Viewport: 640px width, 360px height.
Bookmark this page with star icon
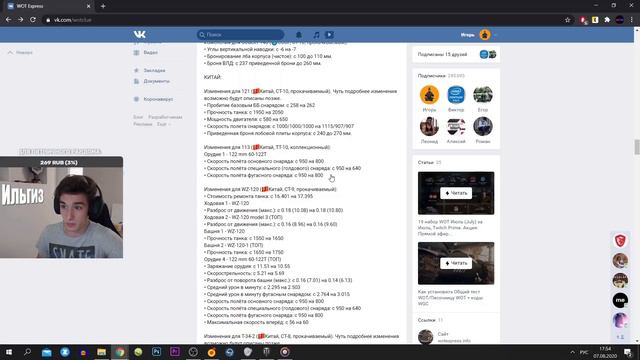tap(567, 20)
